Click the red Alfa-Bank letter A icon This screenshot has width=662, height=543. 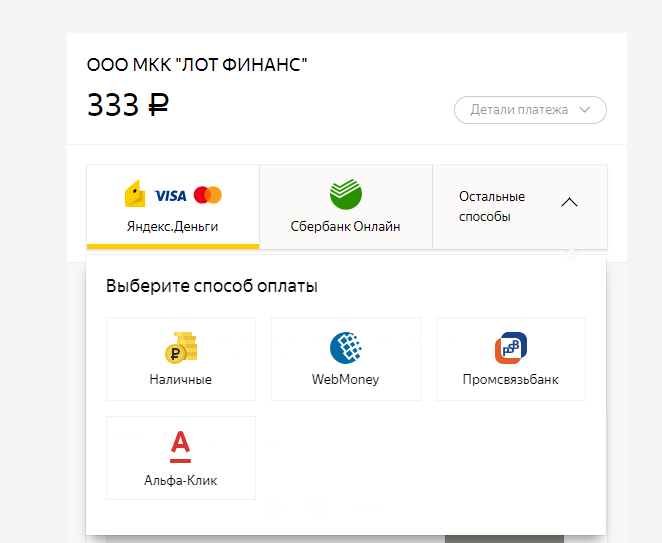(x=180, y=446)
